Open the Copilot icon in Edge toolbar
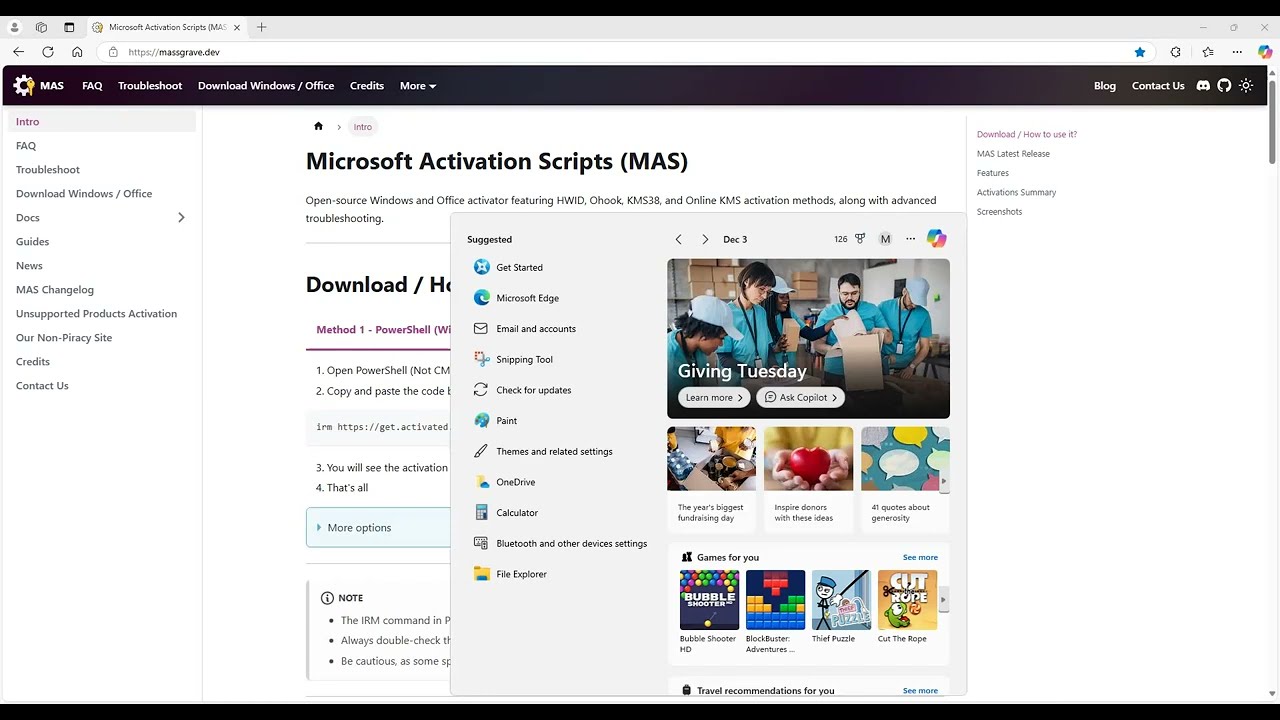 tap(1265, 52)
